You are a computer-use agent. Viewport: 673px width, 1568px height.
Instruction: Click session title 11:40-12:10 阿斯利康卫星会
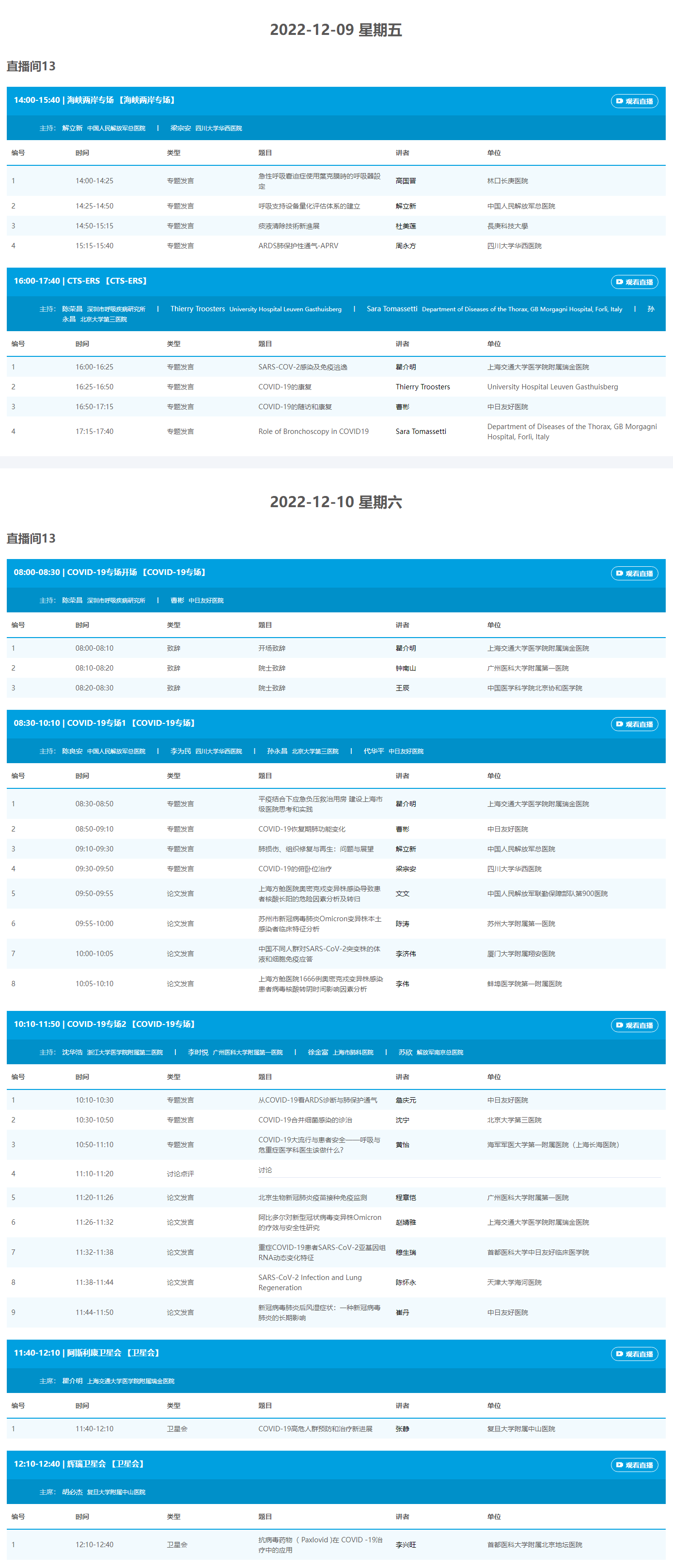87,1354
